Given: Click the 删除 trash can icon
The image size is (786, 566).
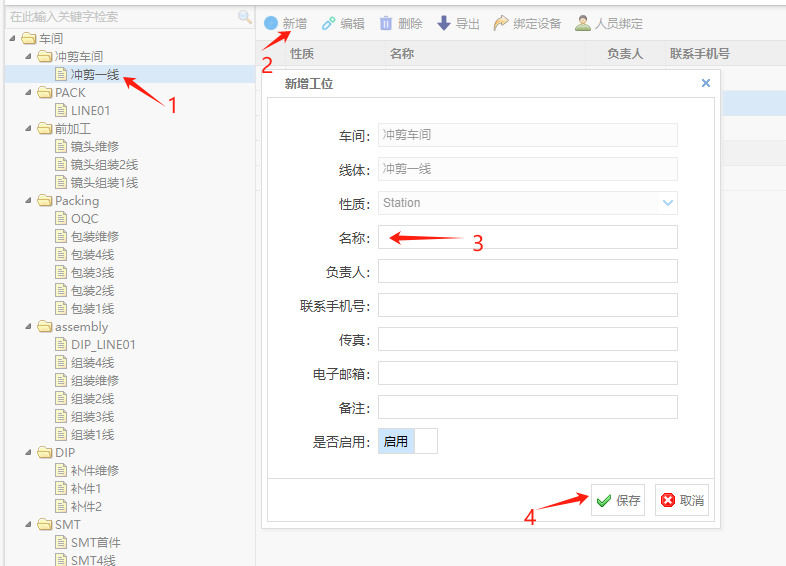Looking at the screenshot, I should coord(386,23).
